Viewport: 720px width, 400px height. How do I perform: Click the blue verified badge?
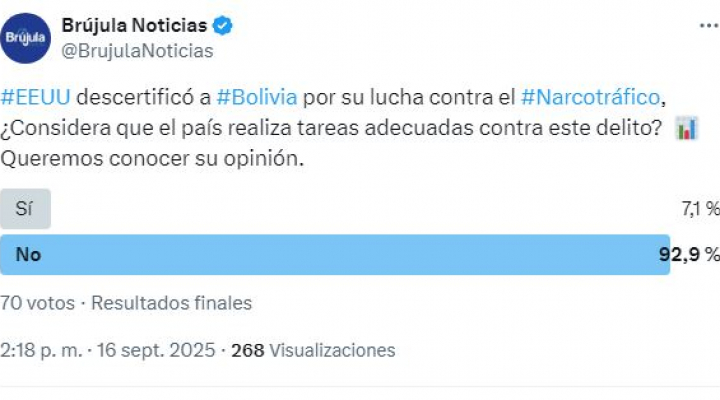222,26
